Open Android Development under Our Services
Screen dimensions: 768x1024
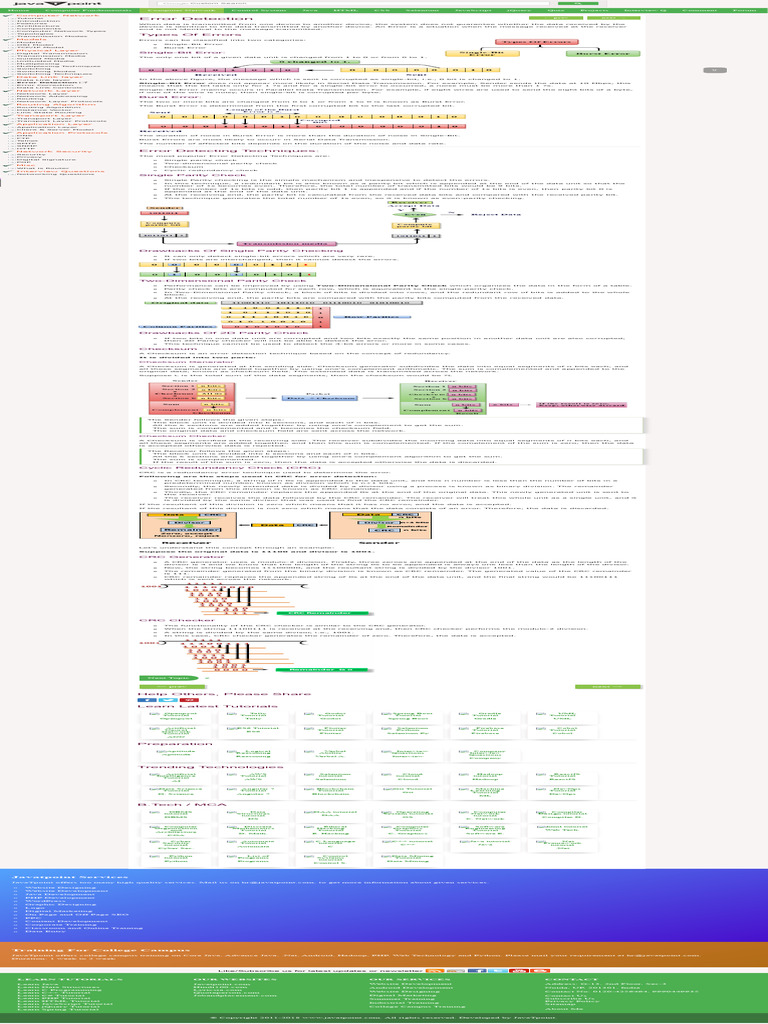411,988
